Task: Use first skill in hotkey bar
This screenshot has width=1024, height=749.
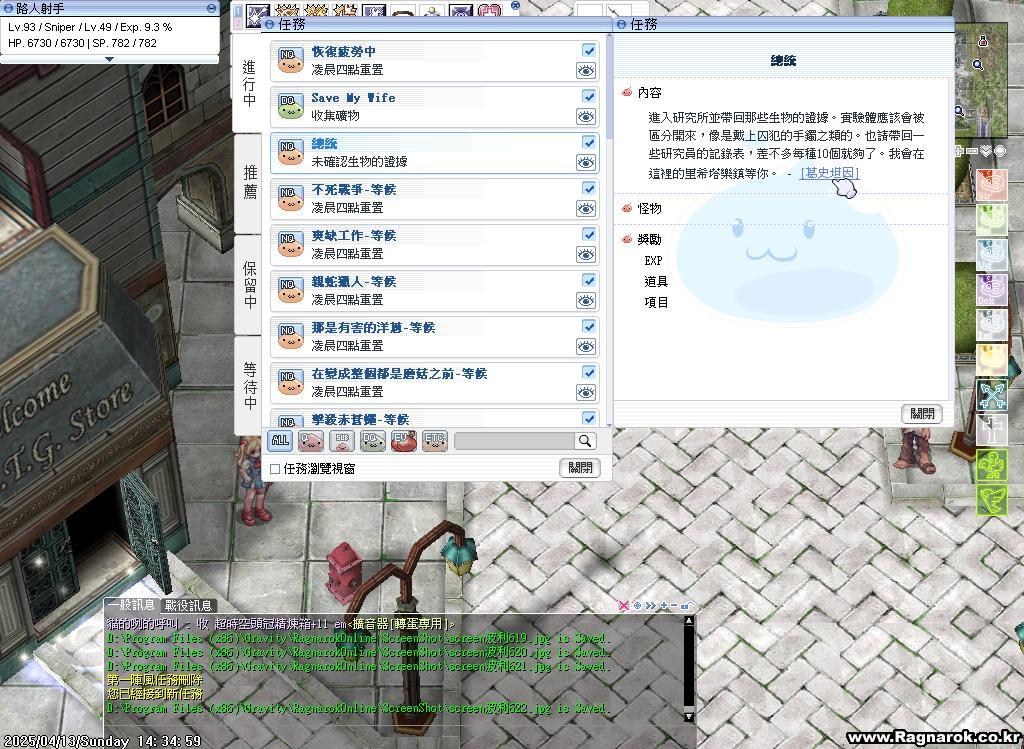Action: pyautogui.click(x=257, y=14)
